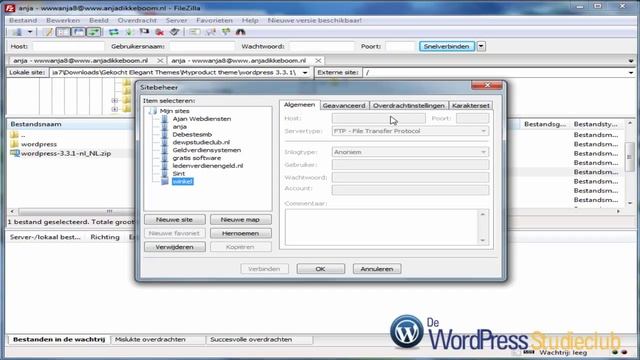Open the Lokale site path dropdown
Image resolution: width=640 pixels, height=360 pixels.
coord(305,73)
